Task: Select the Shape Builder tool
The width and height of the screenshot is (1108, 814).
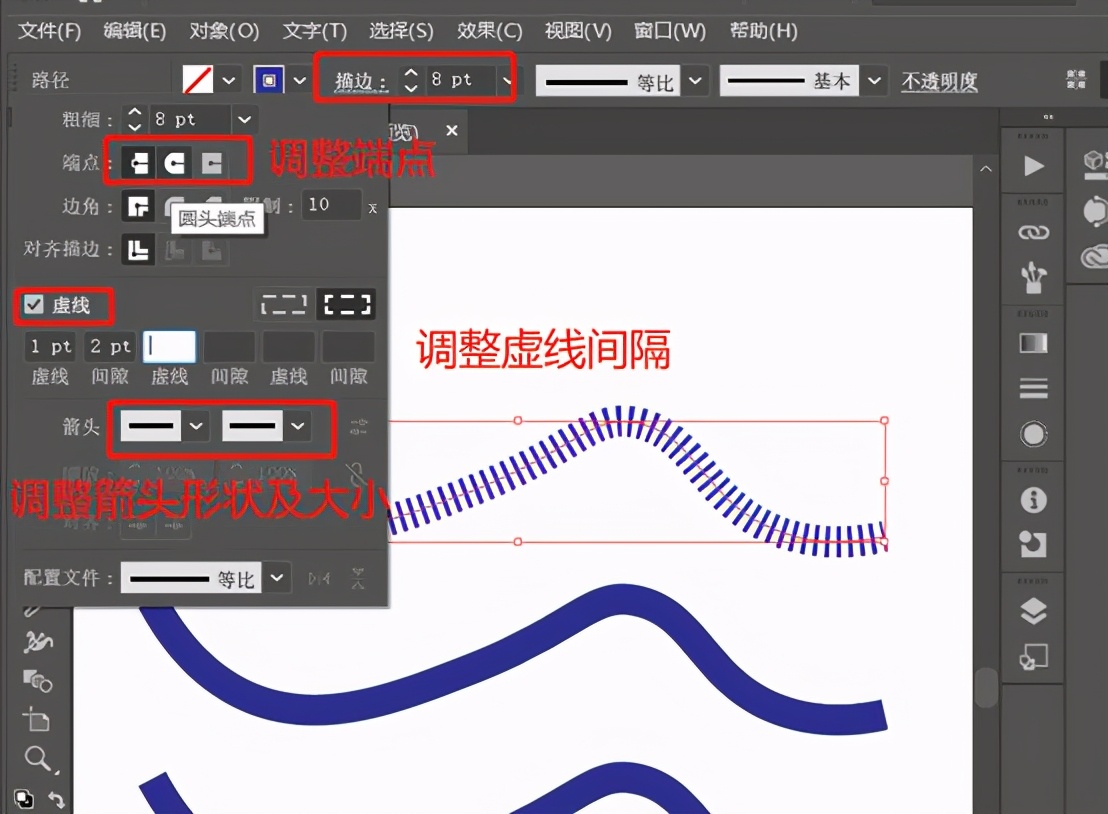Action: [x=37, y=681]
